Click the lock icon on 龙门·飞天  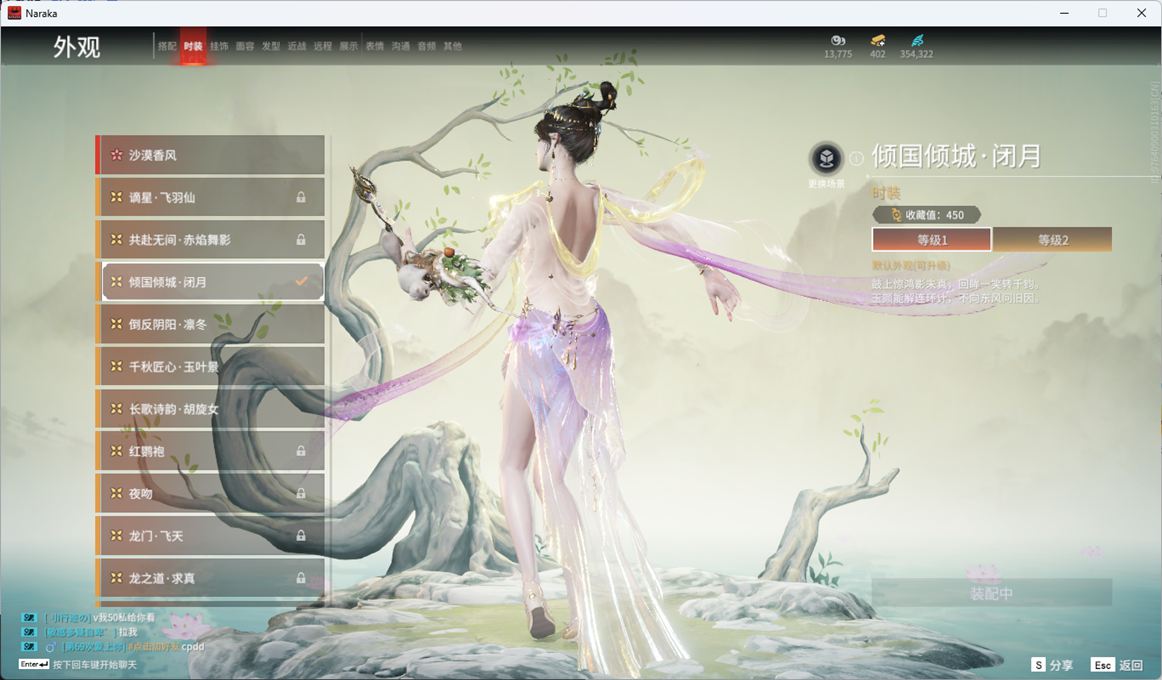pyautogui.click(x=301, y=536)
